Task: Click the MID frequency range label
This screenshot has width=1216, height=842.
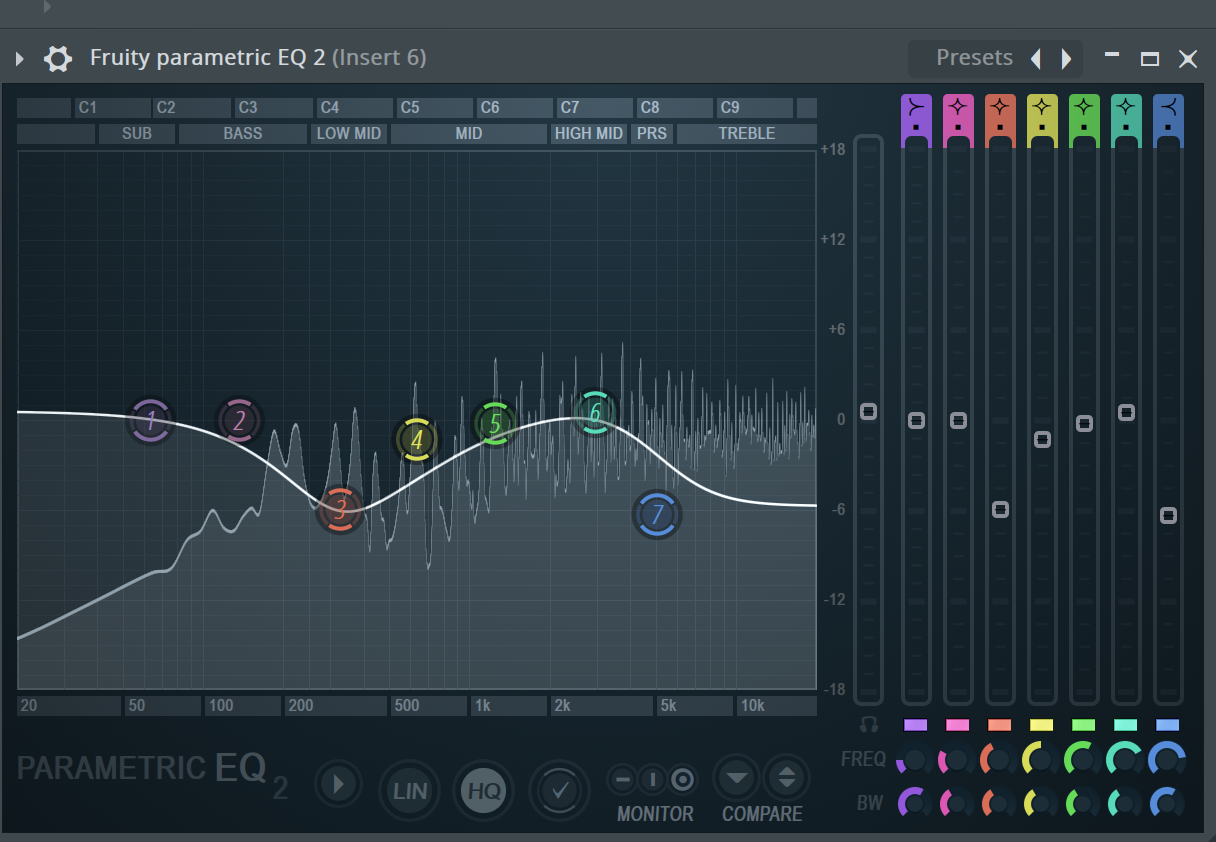Action: 469,134
